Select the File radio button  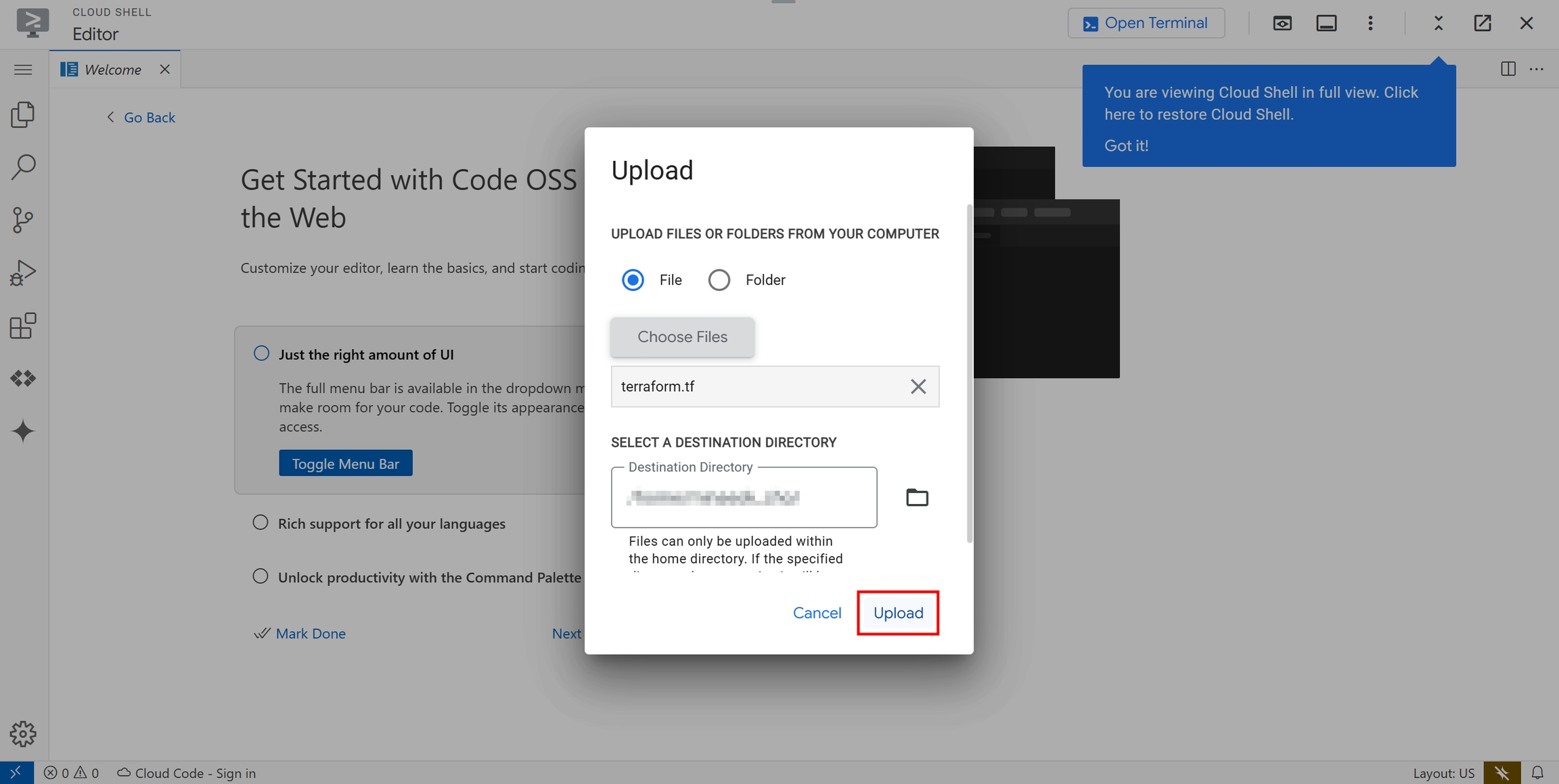click(633, 280)
